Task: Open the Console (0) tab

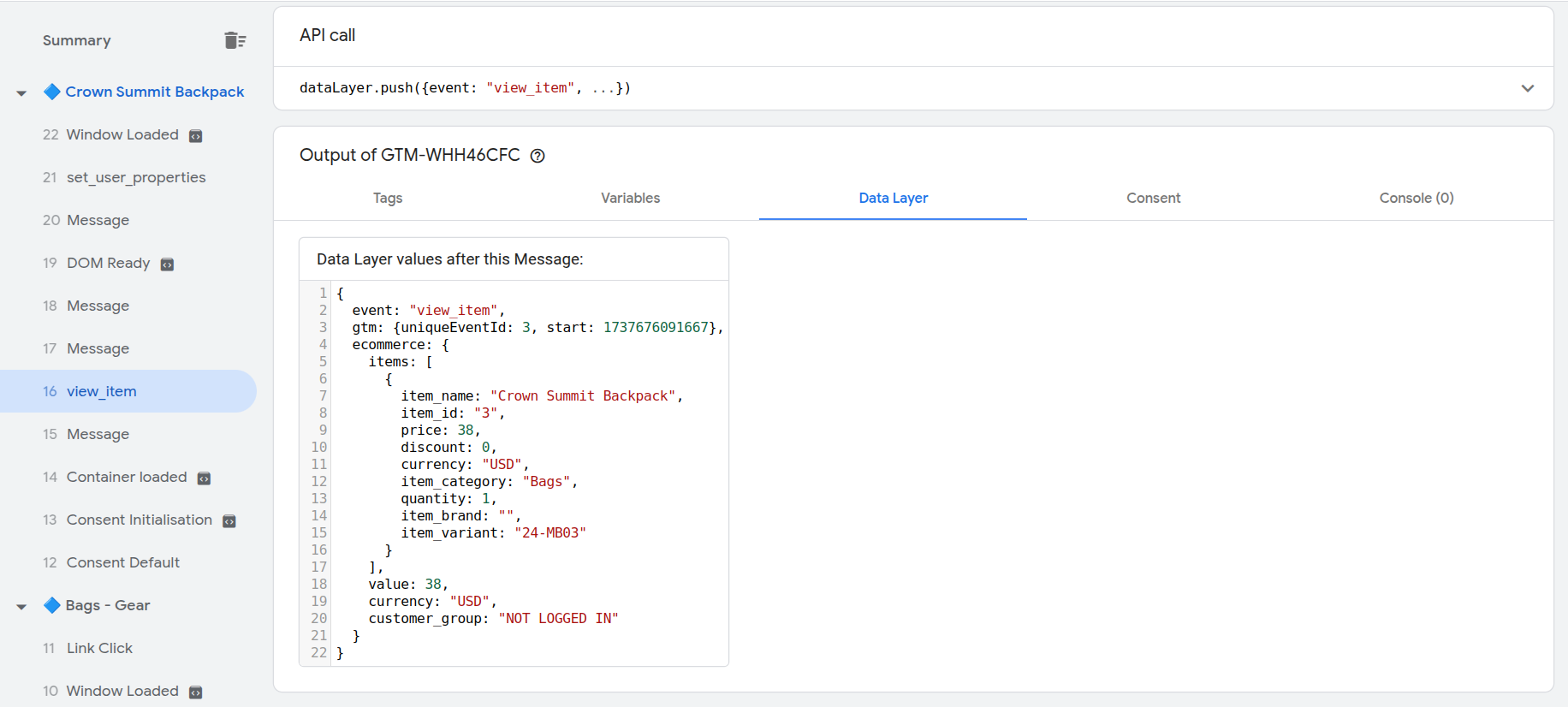Action: (x=1416, y=198)
